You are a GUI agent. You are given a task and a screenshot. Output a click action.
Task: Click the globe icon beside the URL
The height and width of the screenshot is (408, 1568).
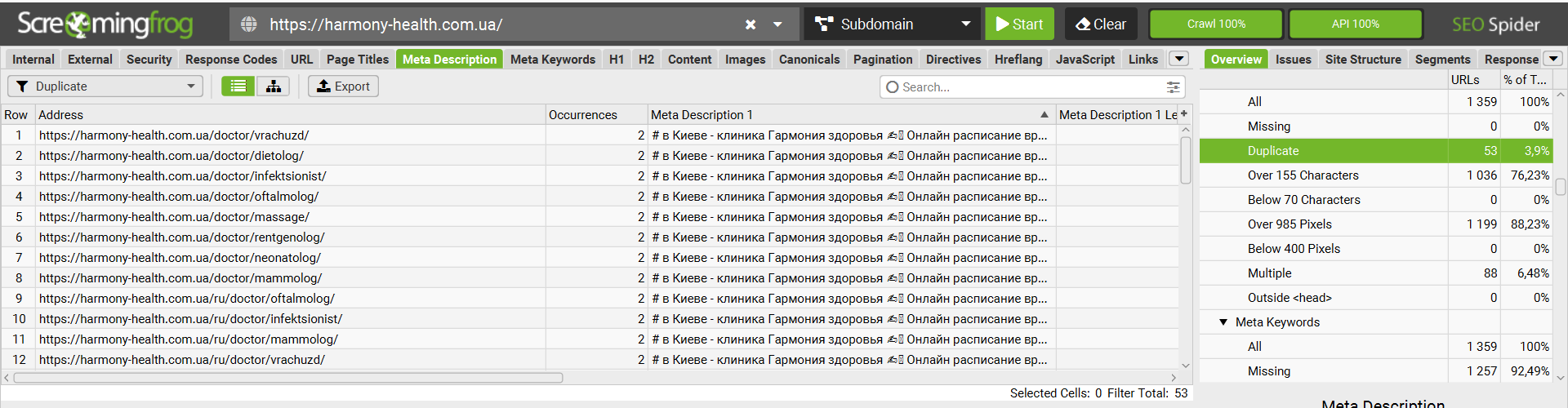[249, 24]
